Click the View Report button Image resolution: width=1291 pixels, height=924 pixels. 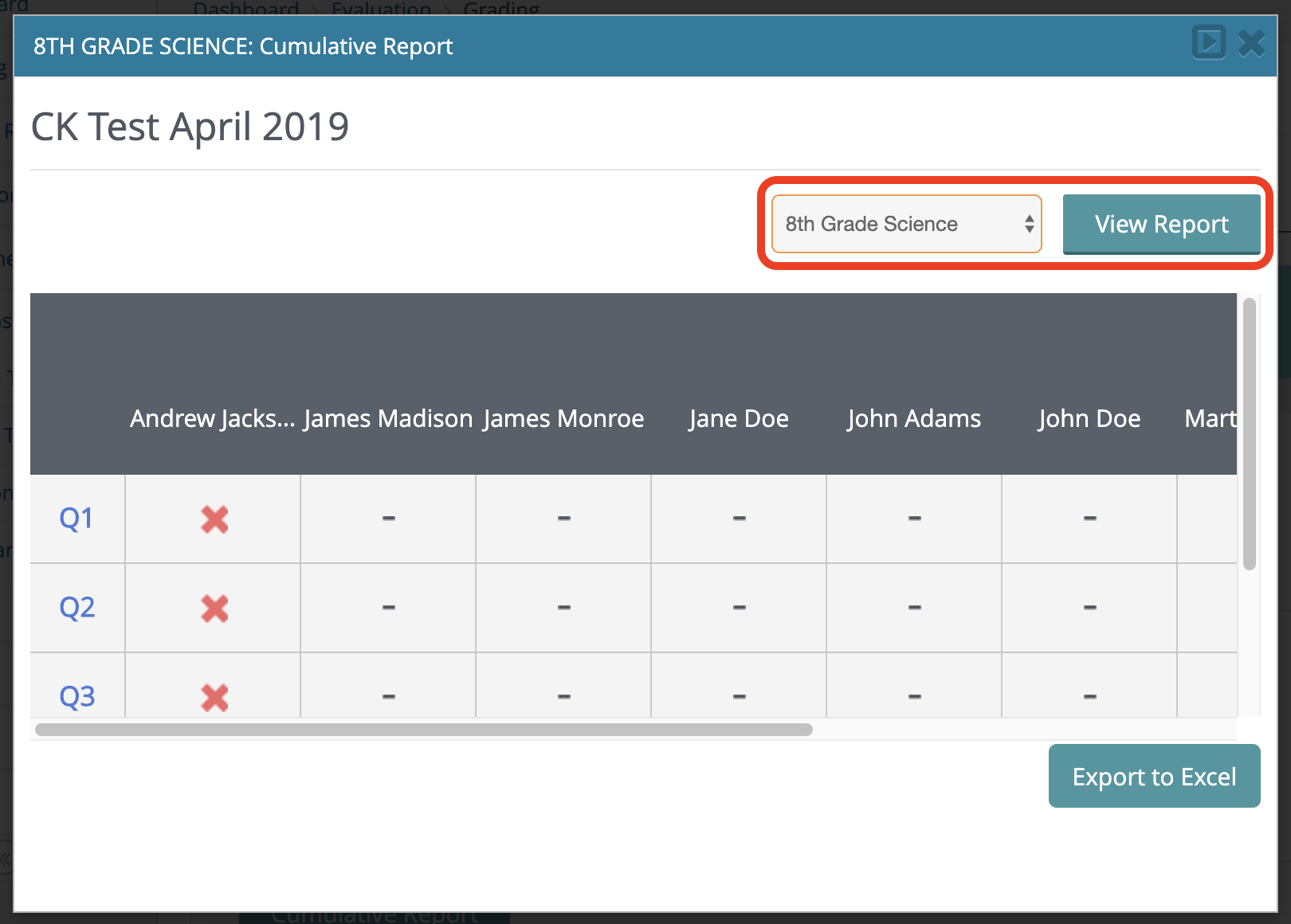[1161, 224]
